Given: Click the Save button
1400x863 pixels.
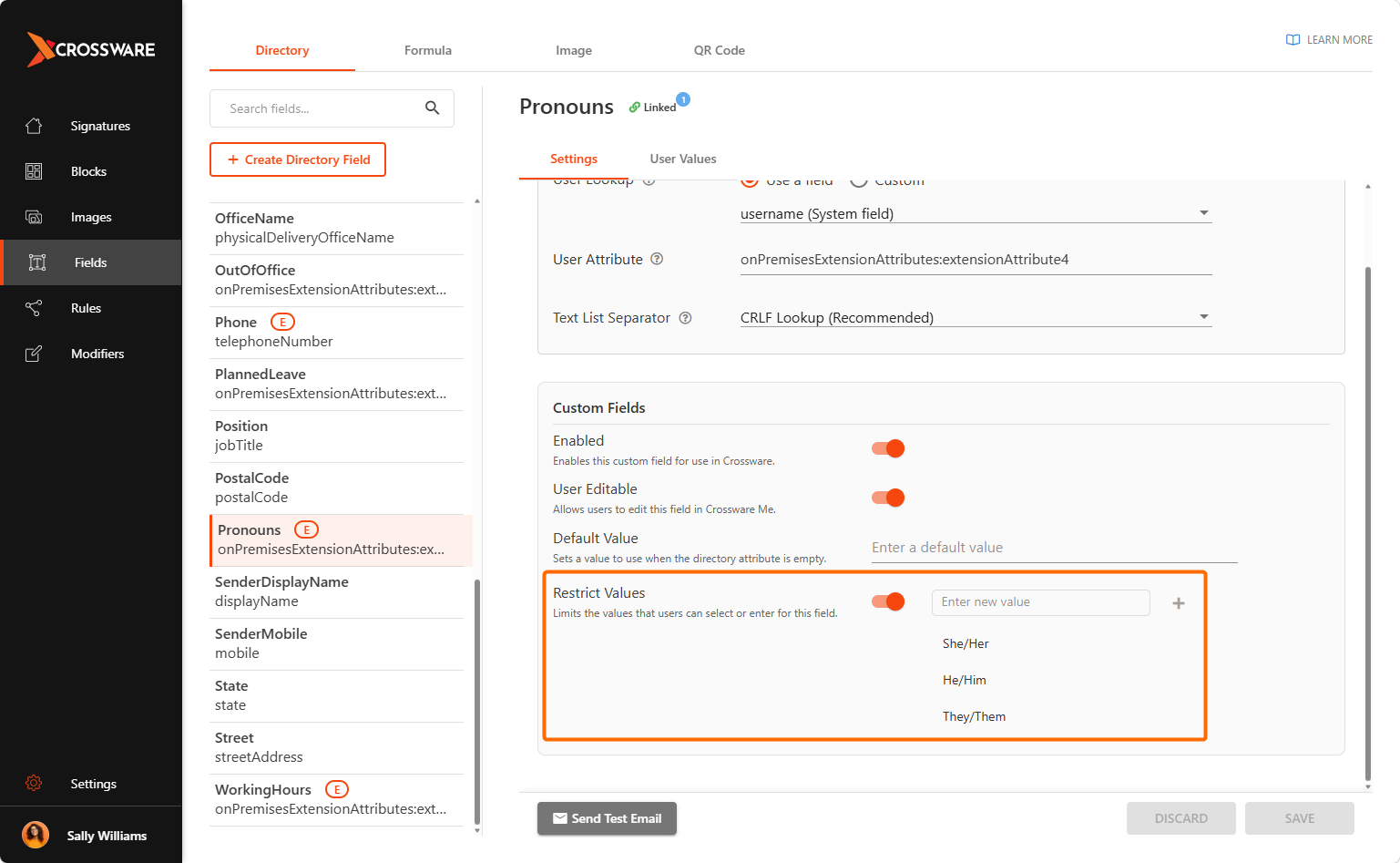Looking at the screenshot, I should point(1300,818).
